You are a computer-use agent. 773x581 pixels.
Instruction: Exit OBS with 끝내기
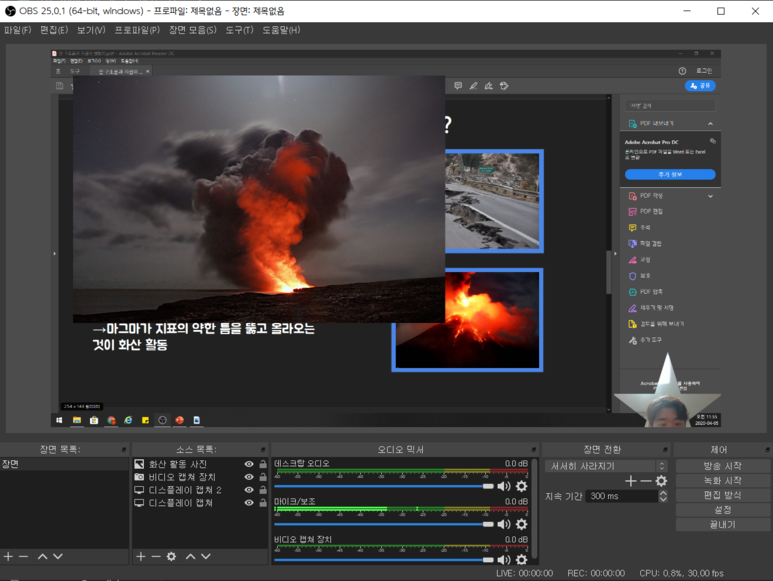(723, 525)
